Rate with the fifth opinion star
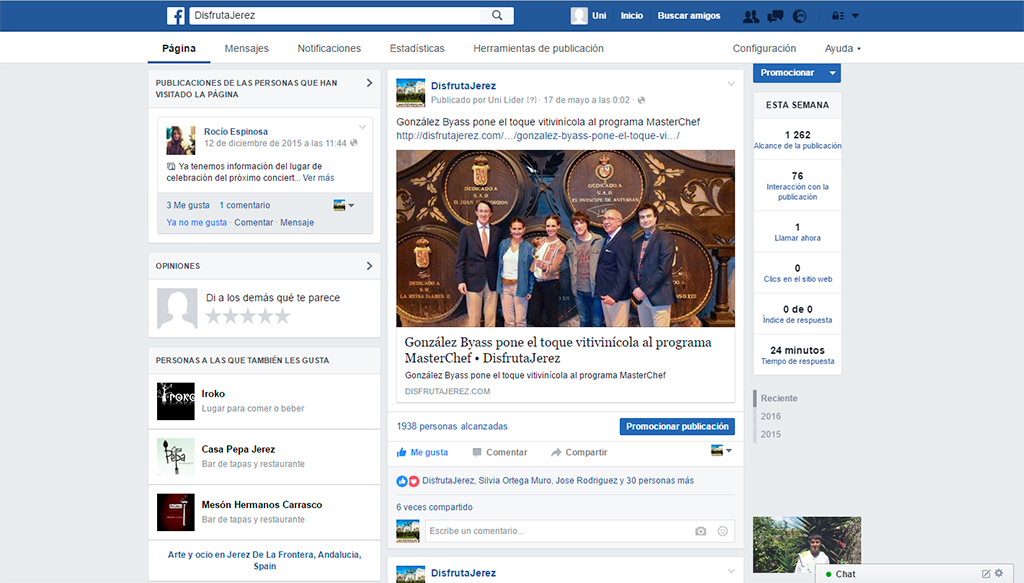Screen dimensions: 1024x583 click(282, 317)
